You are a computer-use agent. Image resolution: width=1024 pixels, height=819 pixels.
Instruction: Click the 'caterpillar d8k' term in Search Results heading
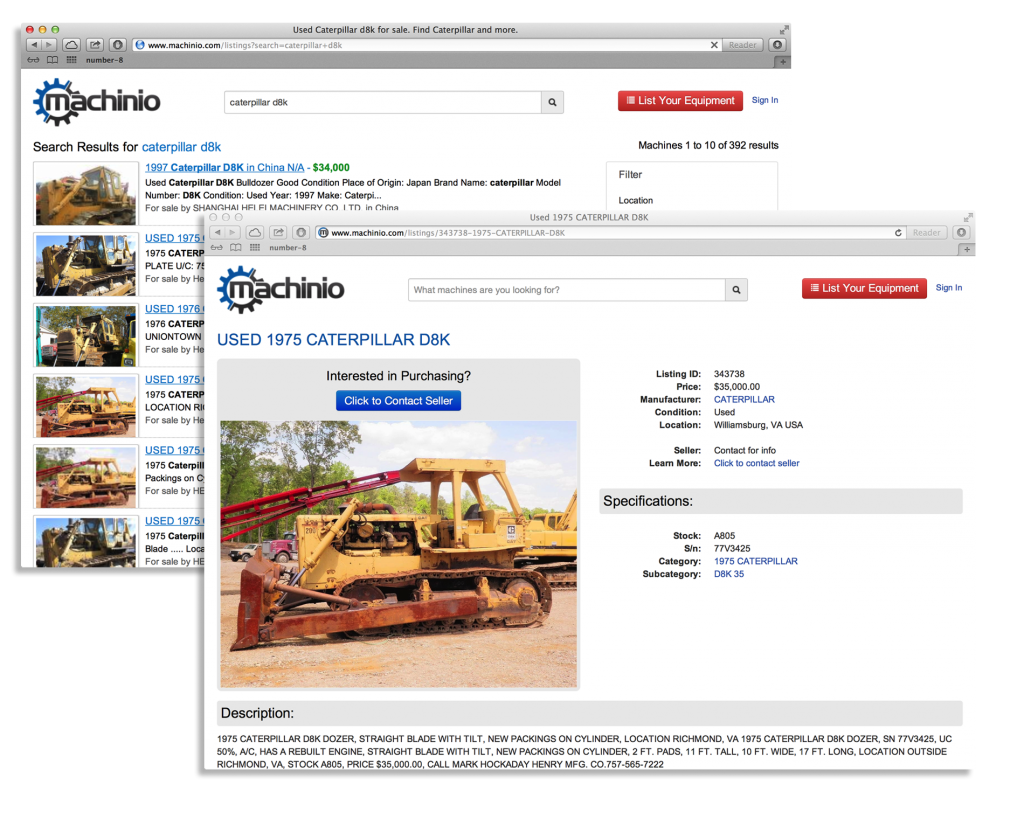[x=182, y=148]
